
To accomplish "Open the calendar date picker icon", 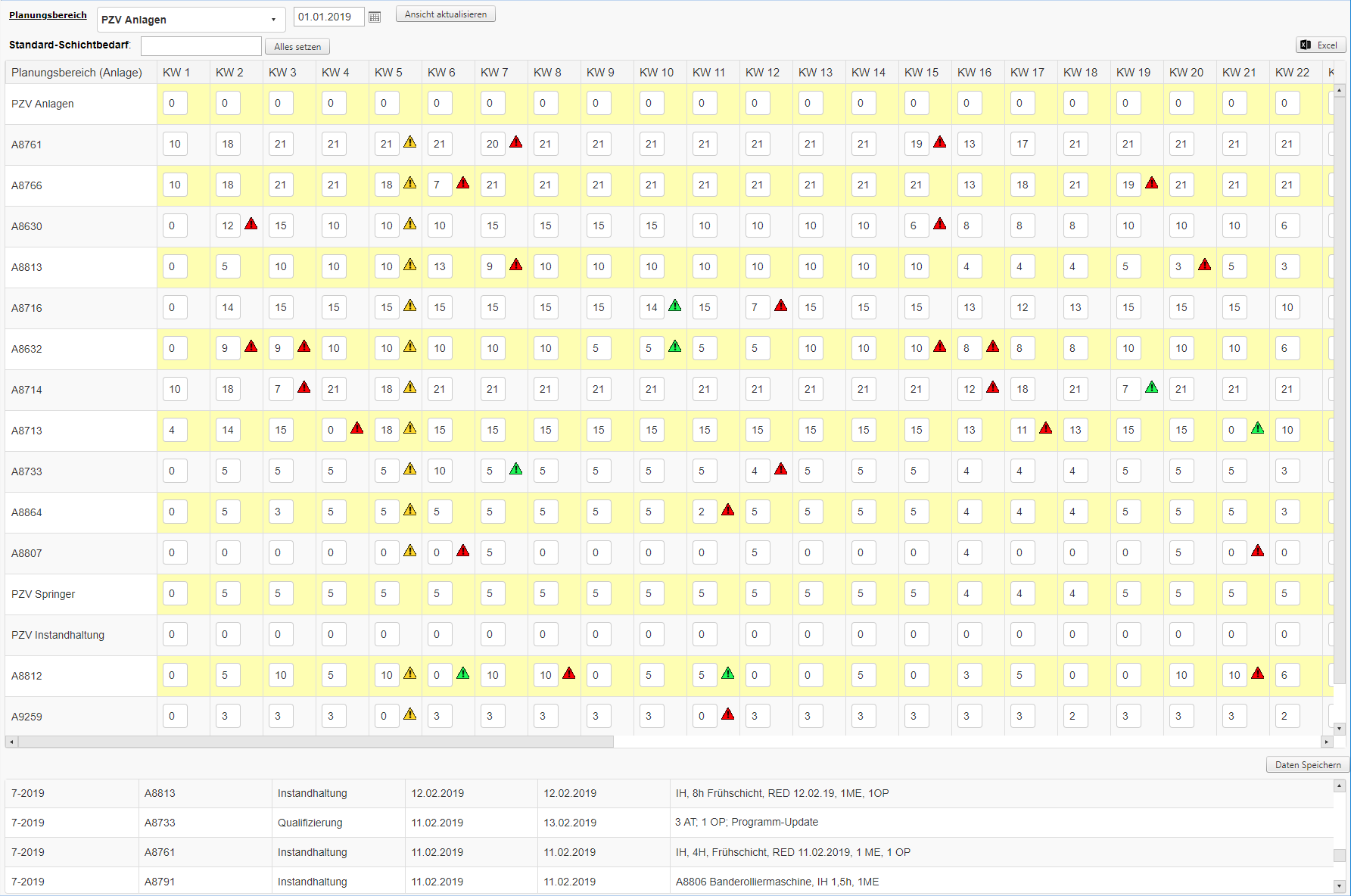I will pyautogui.click(x=375, y=17).
